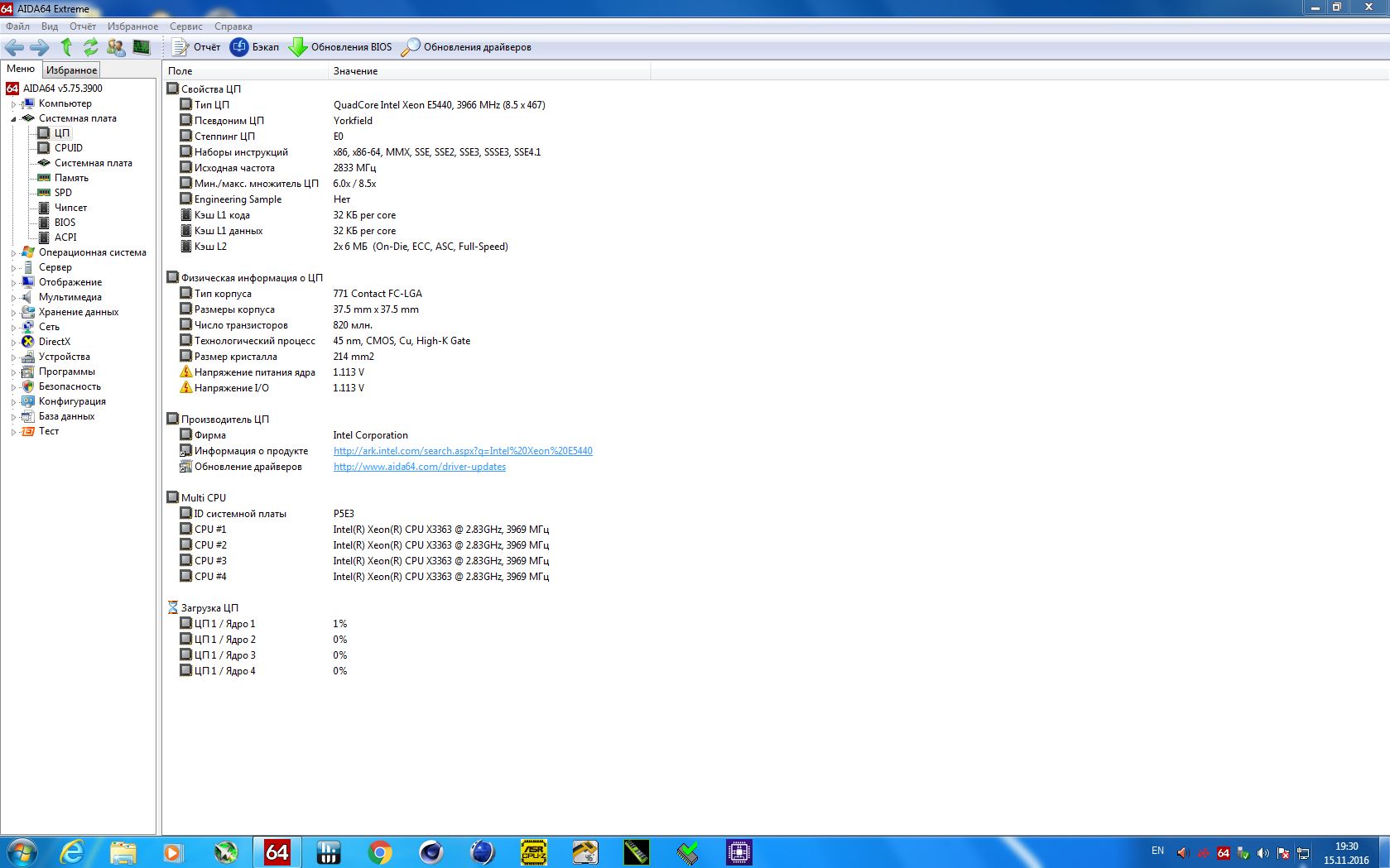Image resolution: width=1390 pixels, height=868 pixels.
Task: Open the Вид menu
Action: point(50,26)
